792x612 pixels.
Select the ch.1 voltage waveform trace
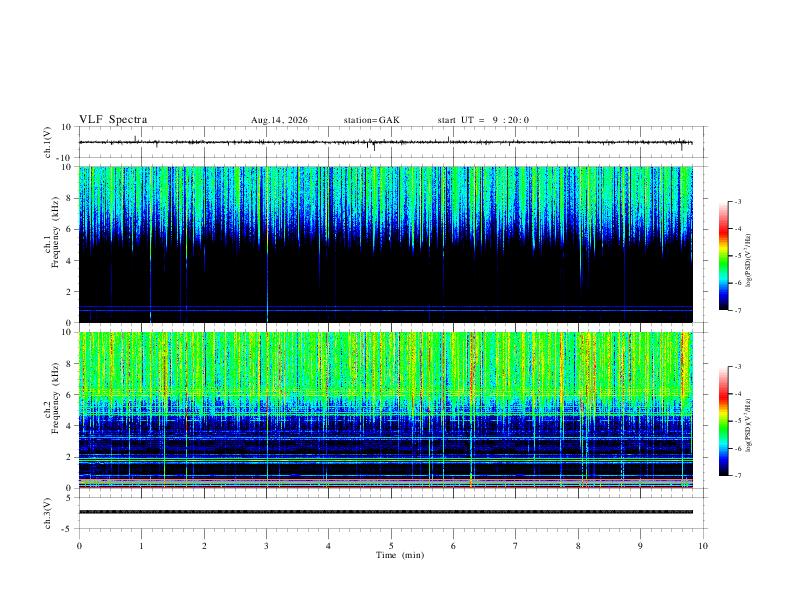[386, 142]
